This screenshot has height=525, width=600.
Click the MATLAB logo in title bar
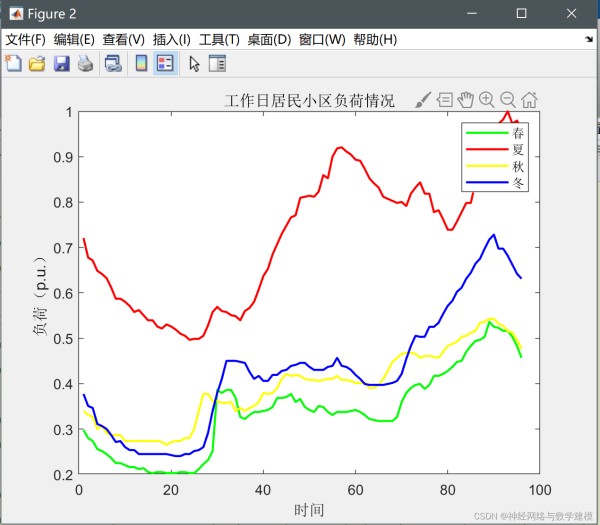pyautogui.click(x=16, y=14)
